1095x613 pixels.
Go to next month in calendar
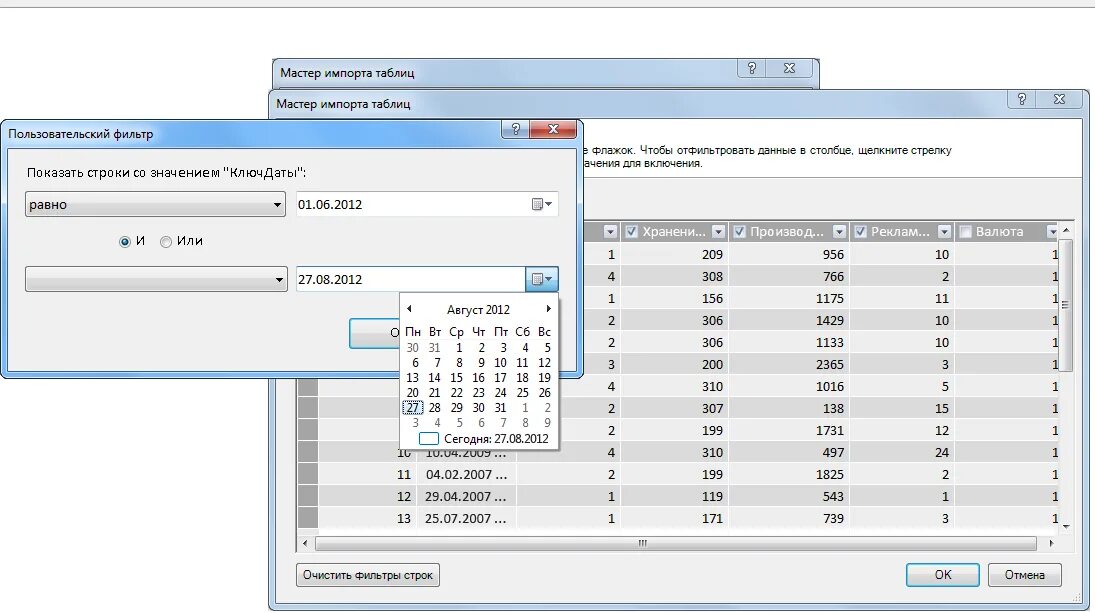point(548,309)
